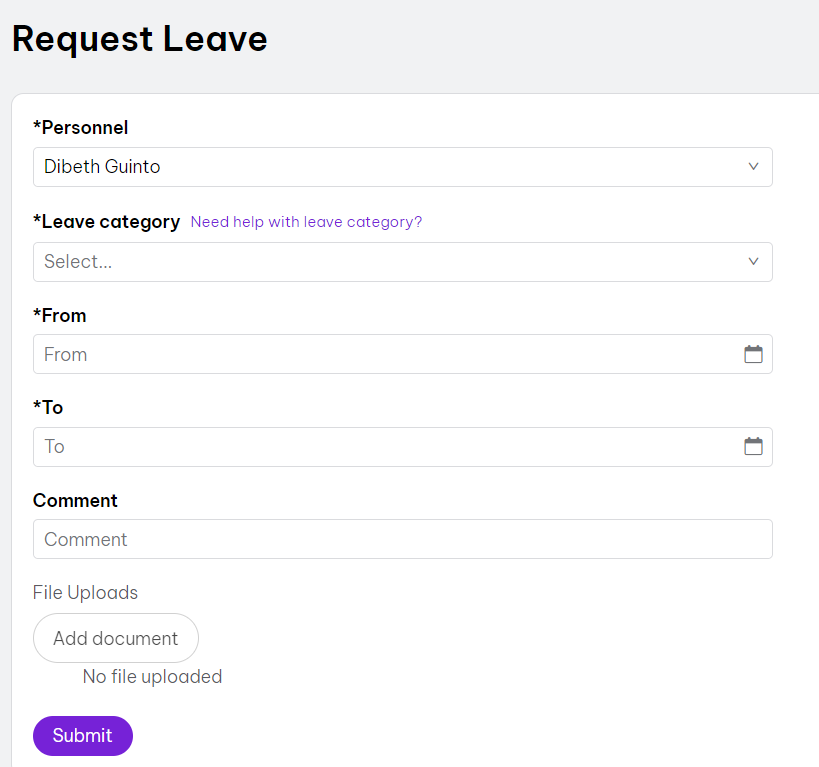Click the Leave category field label
This screenshot has height=767, width=819.
click(x=106, y=221)
